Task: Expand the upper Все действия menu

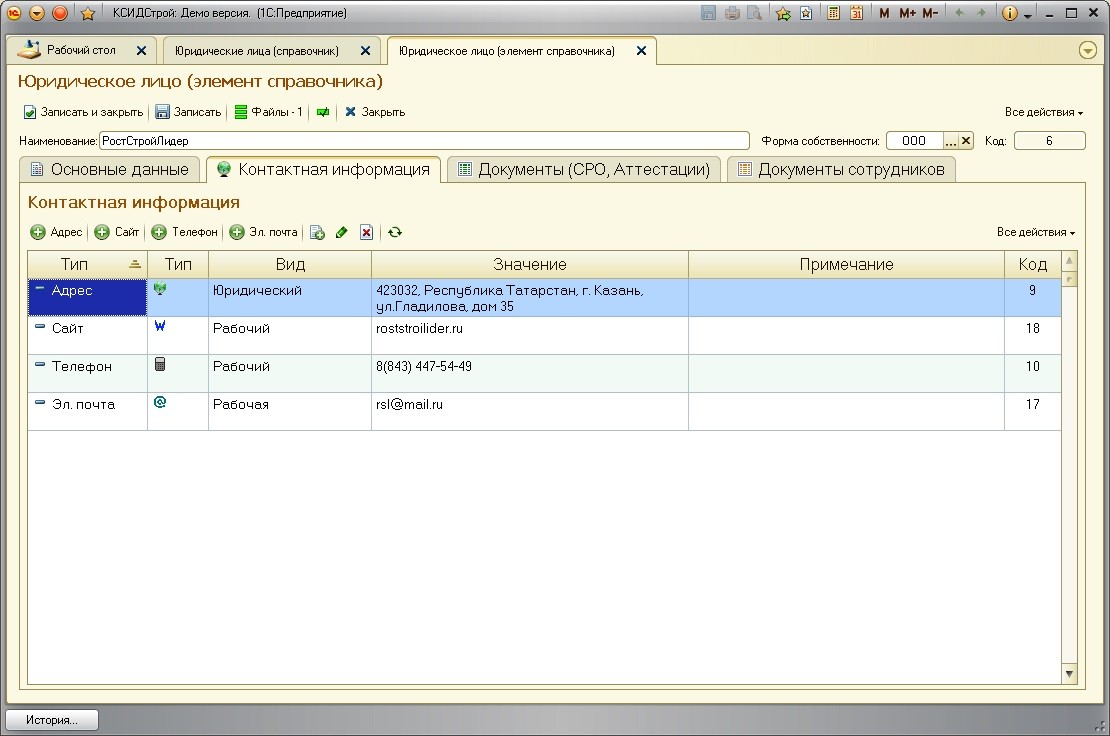Action: point(1043,112)
